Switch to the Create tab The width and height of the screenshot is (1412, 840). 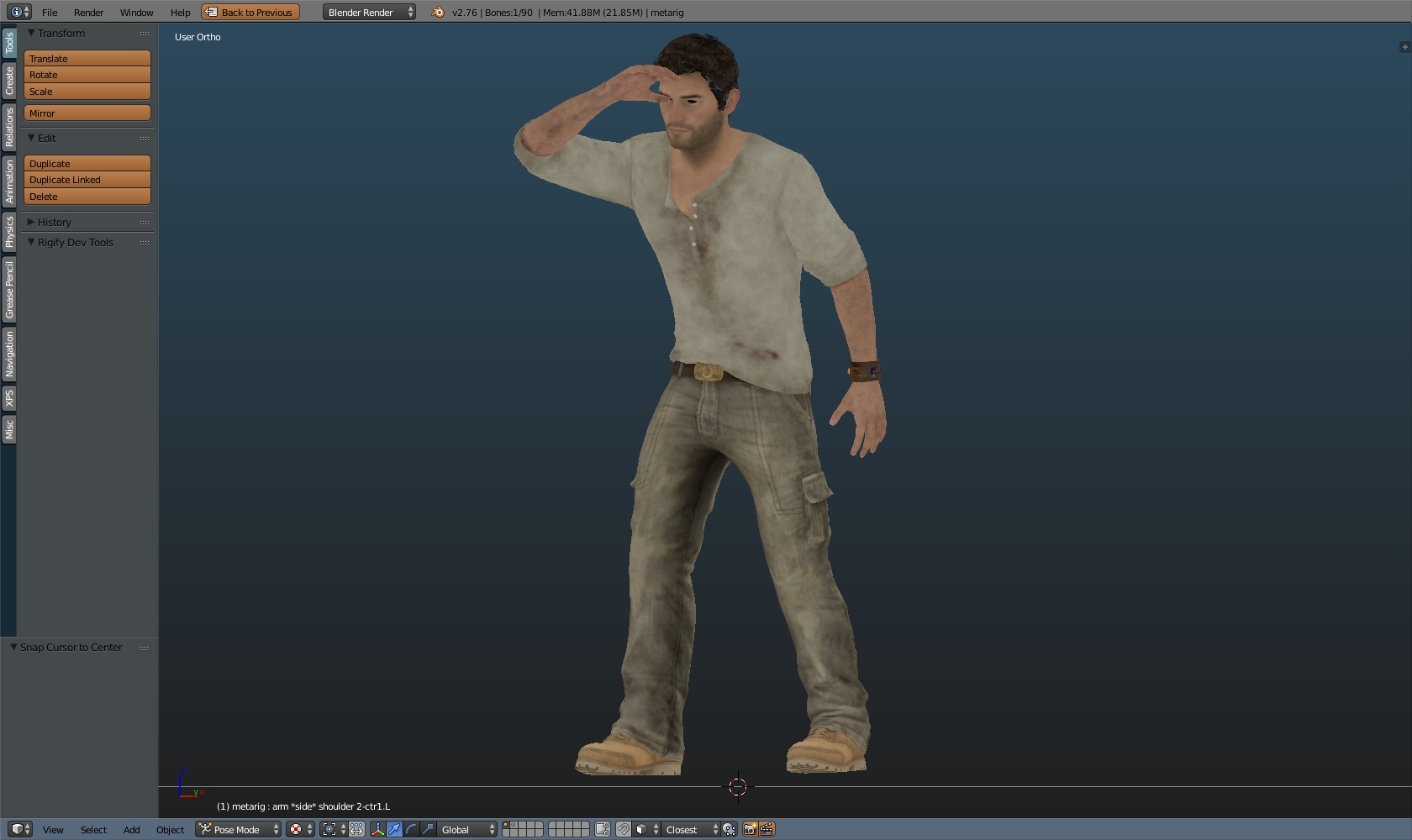9,81
